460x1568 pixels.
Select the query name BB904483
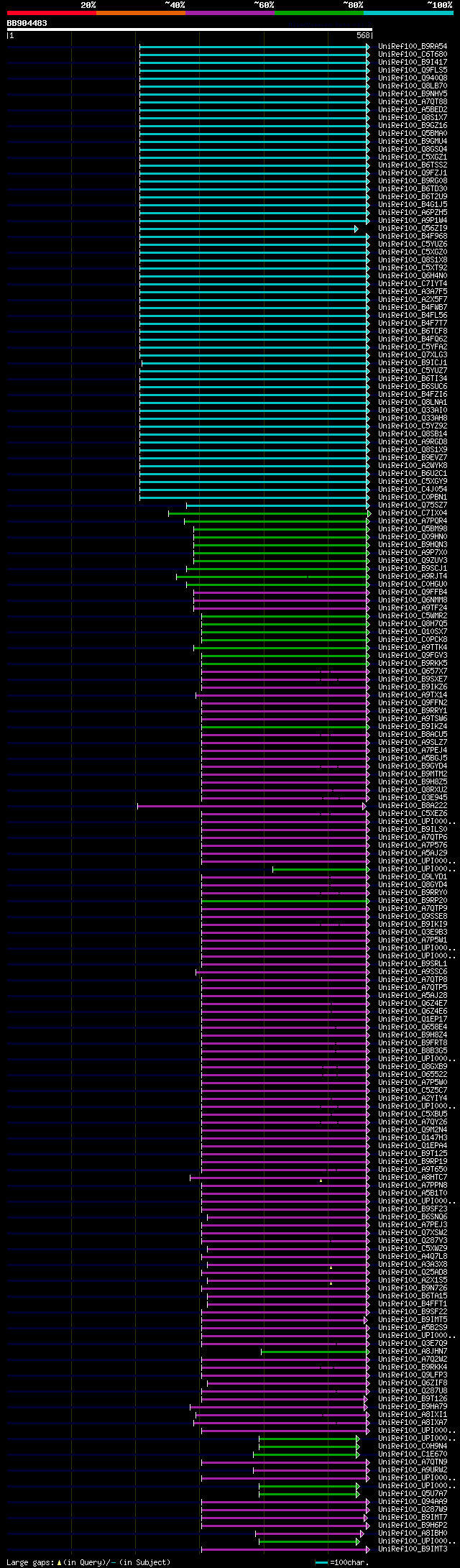point(27,23)
